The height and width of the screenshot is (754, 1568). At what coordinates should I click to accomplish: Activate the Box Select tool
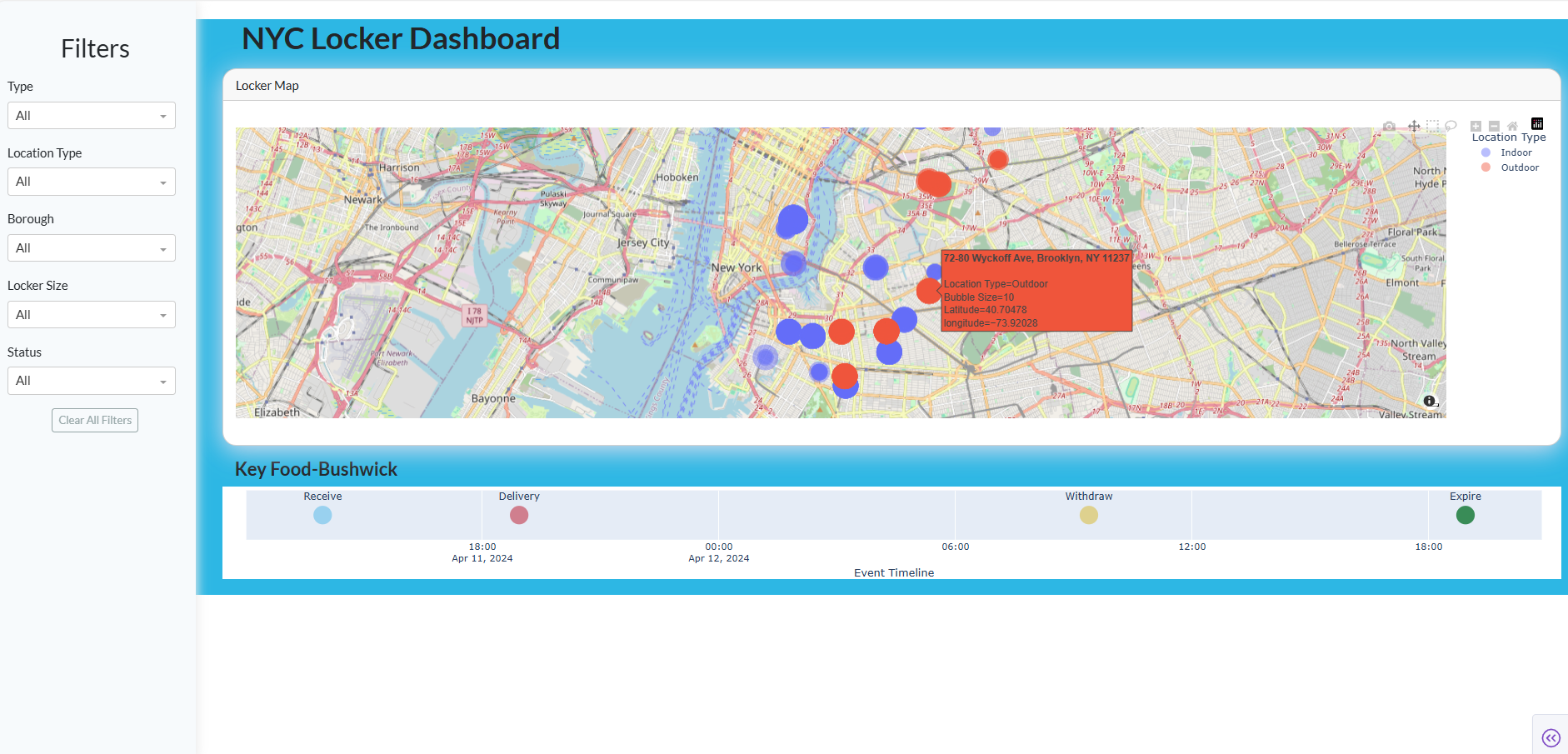[1432, 126]
